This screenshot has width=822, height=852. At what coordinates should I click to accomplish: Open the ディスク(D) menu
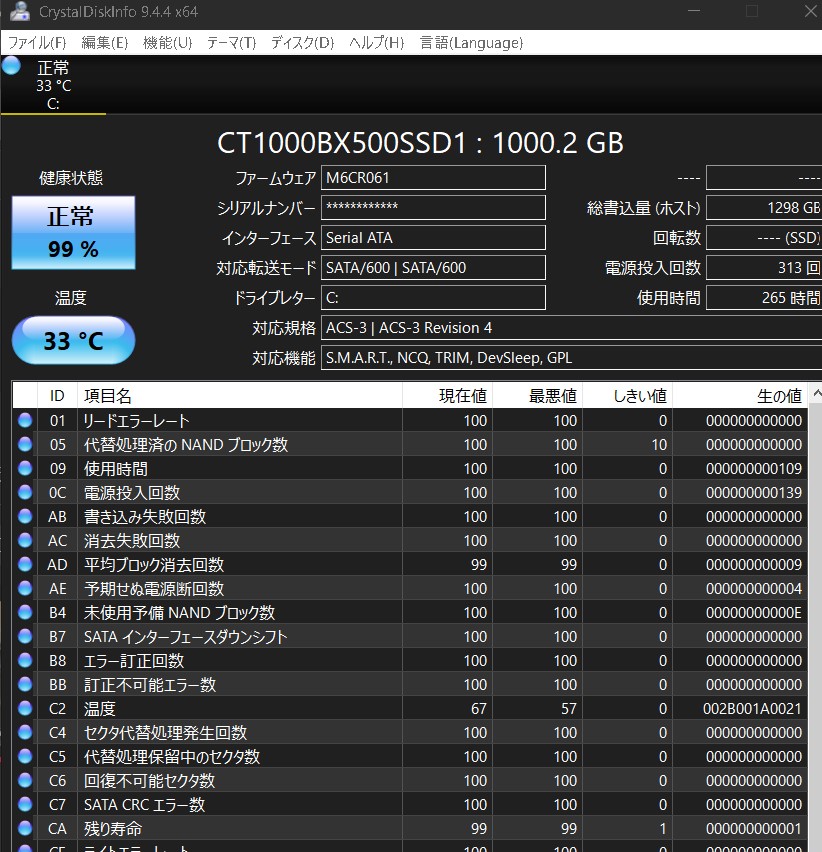click(302, 43)
